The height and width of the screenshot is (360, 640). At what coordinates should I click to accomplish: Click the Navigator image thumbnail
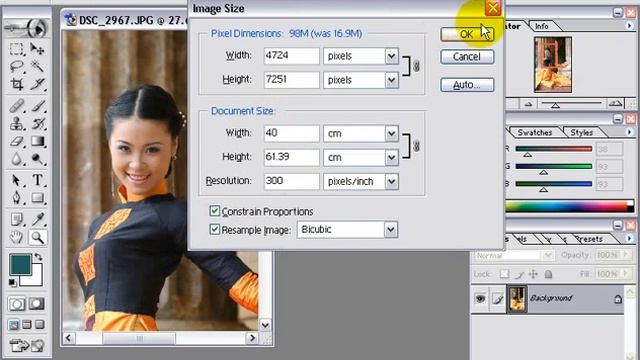point(553,64)
